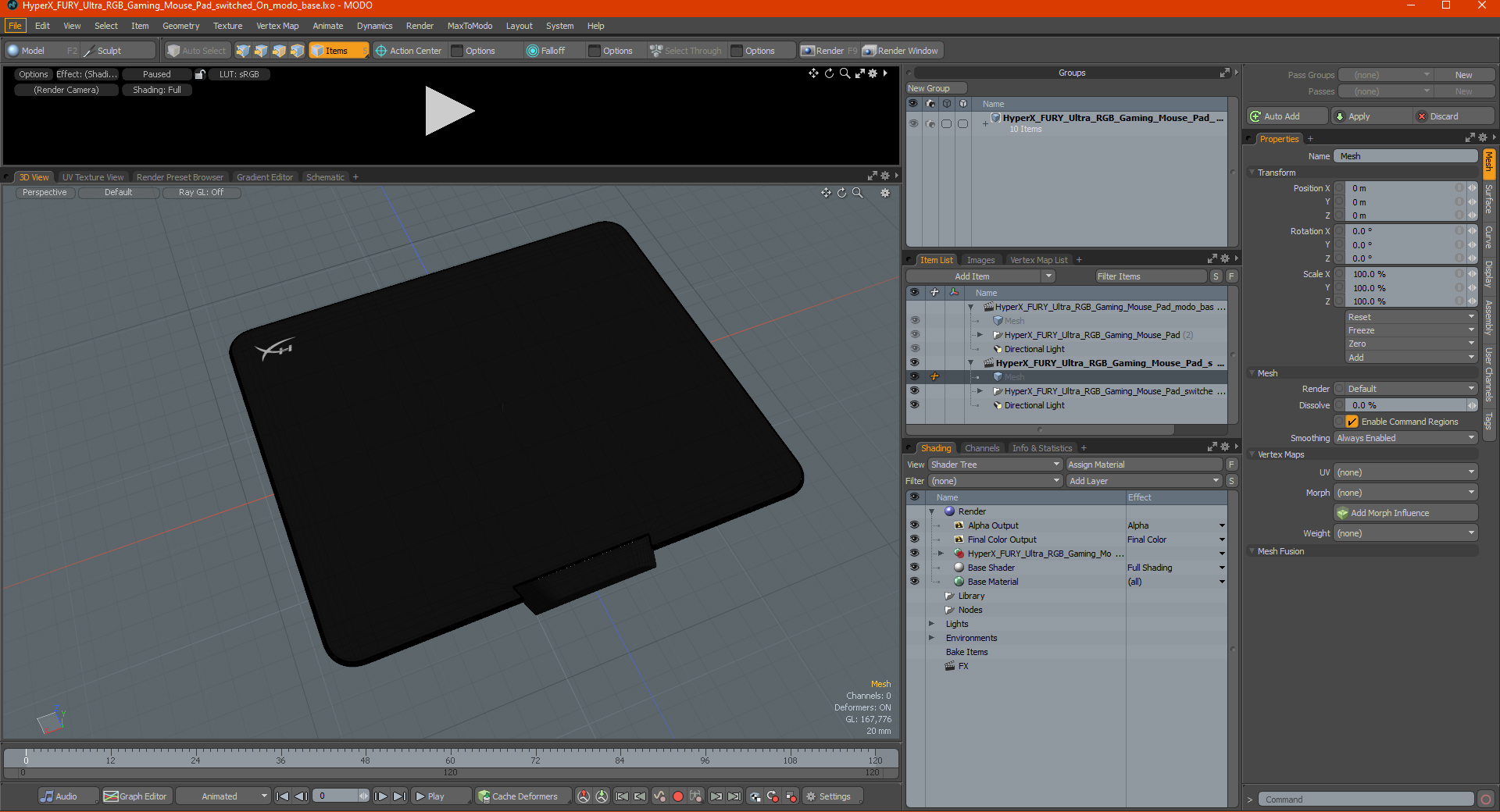Switch to Vertices selection mode icon
This screenshot has width=1500, height=812.
(243, 51)
